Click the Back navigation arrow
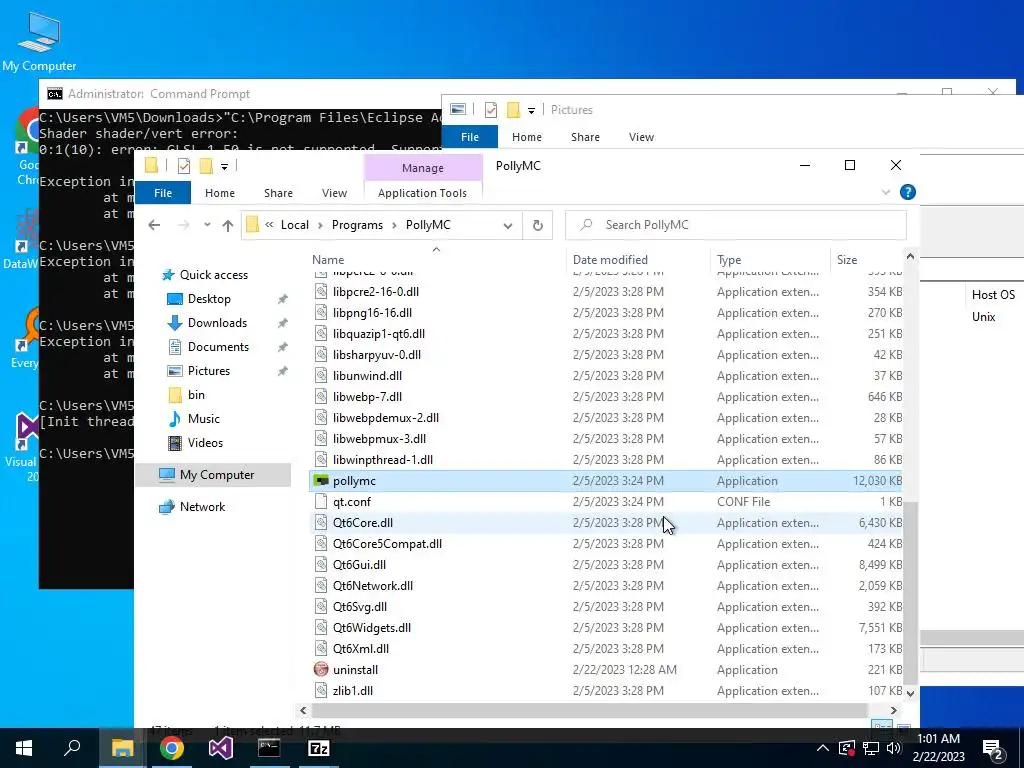Screen dimensions: 1024x768 pyautogui.click(x=154, y=225)
